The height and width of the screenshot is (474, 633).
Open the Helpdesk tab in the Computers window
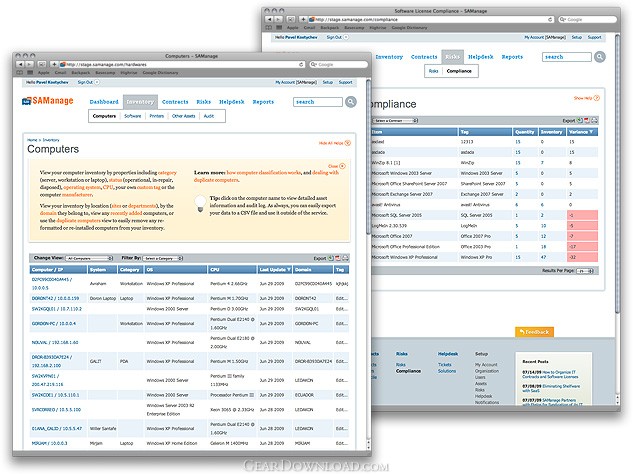pyautogui.click(x=232, y=102)
